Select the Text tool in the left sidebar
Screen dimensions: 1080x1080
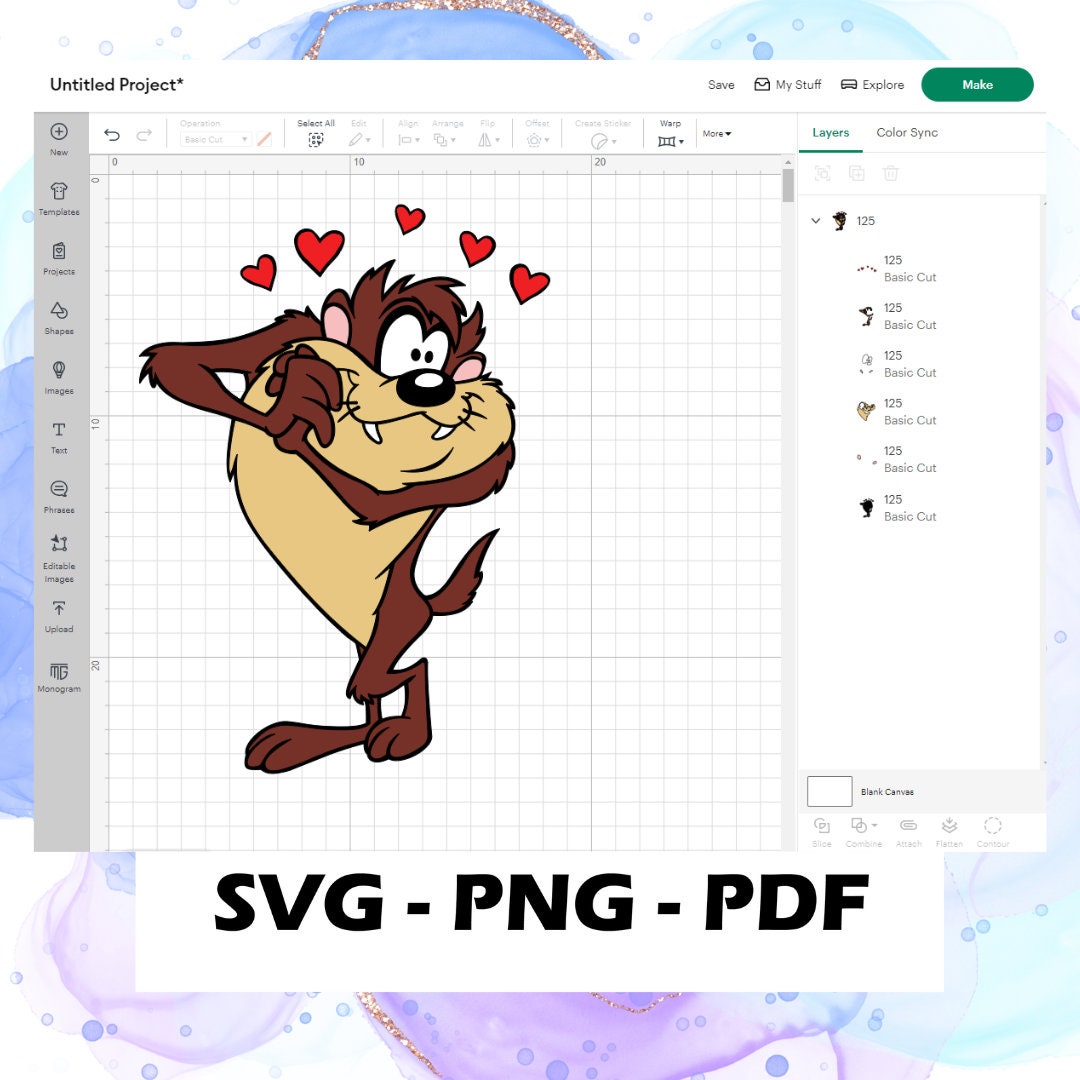point(59,437)
